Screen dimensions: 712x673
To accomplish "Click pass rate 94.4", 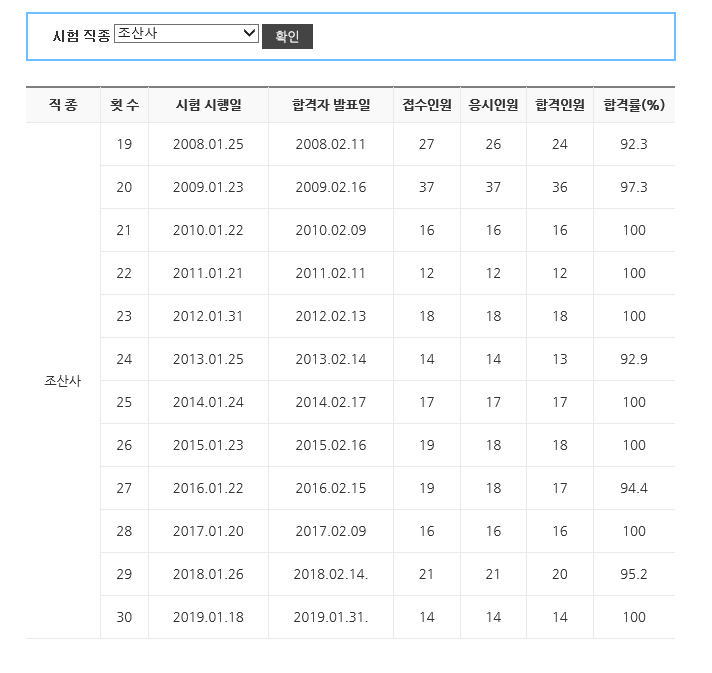I will [x=634, y=488].
